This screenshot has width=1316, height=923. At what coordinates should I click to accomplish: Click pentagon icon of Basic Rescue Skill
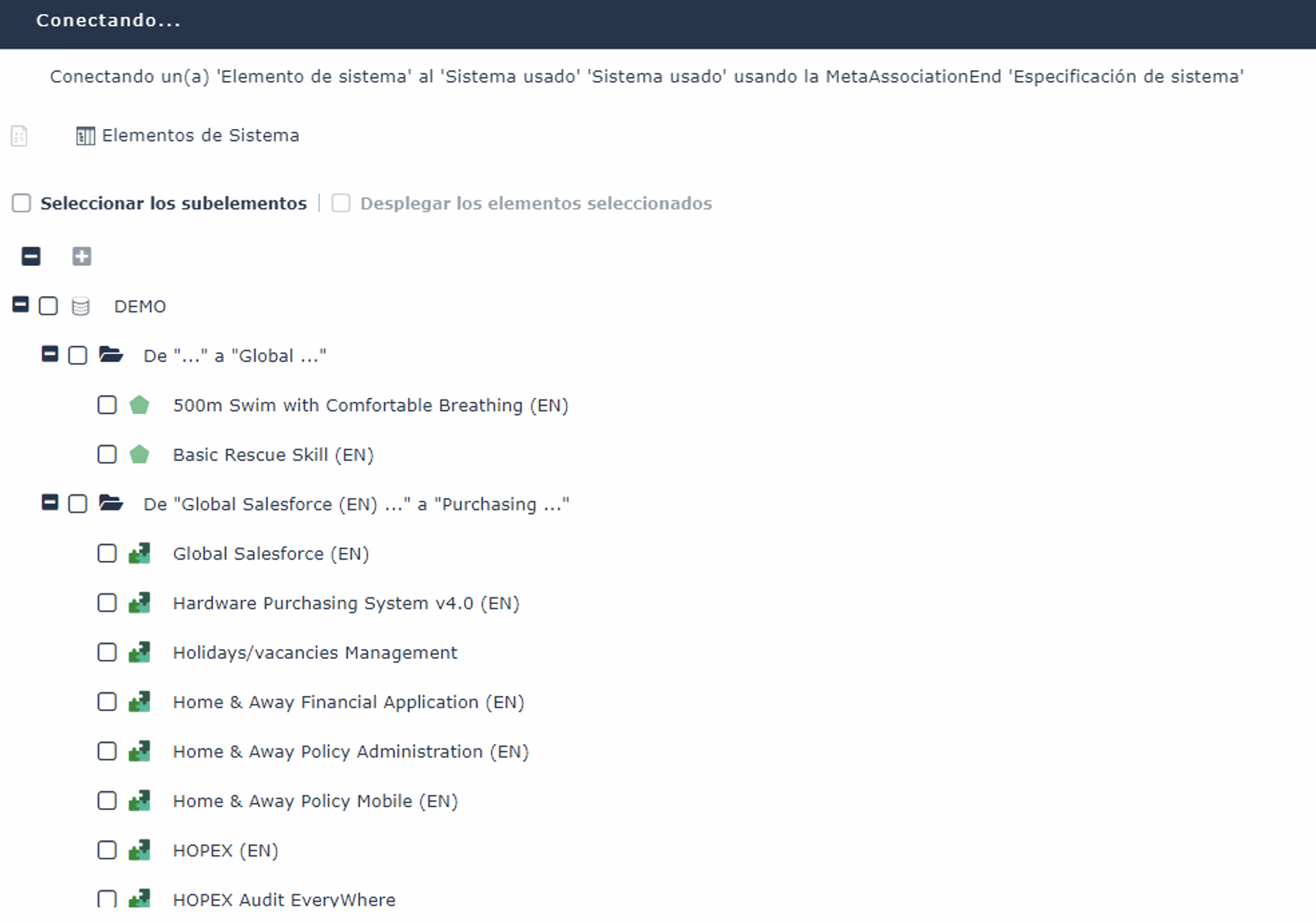point(139,454)
